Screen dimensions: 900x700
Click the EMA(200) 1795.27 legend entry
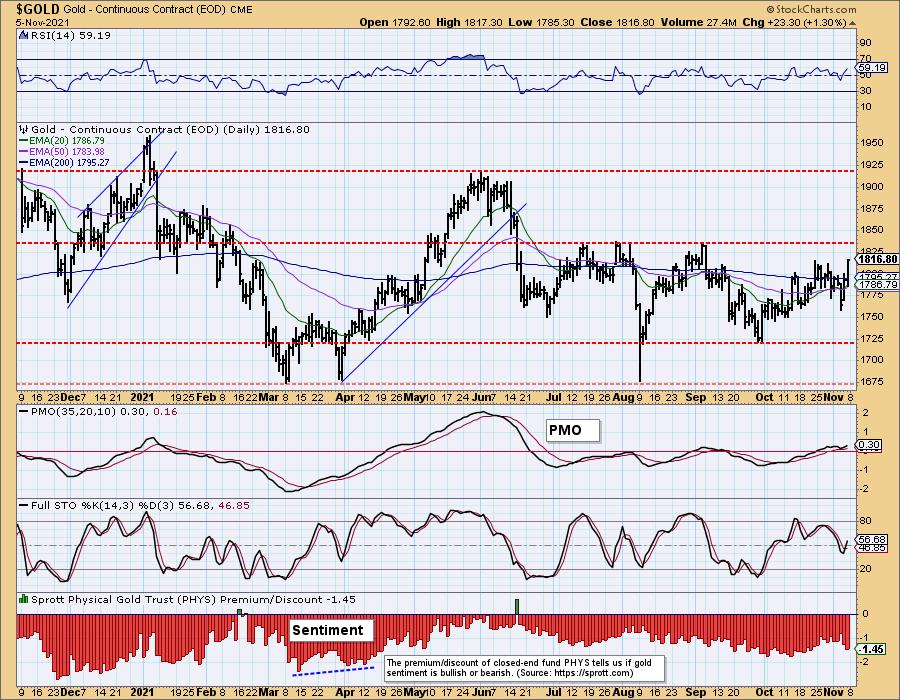coord(64,162)
